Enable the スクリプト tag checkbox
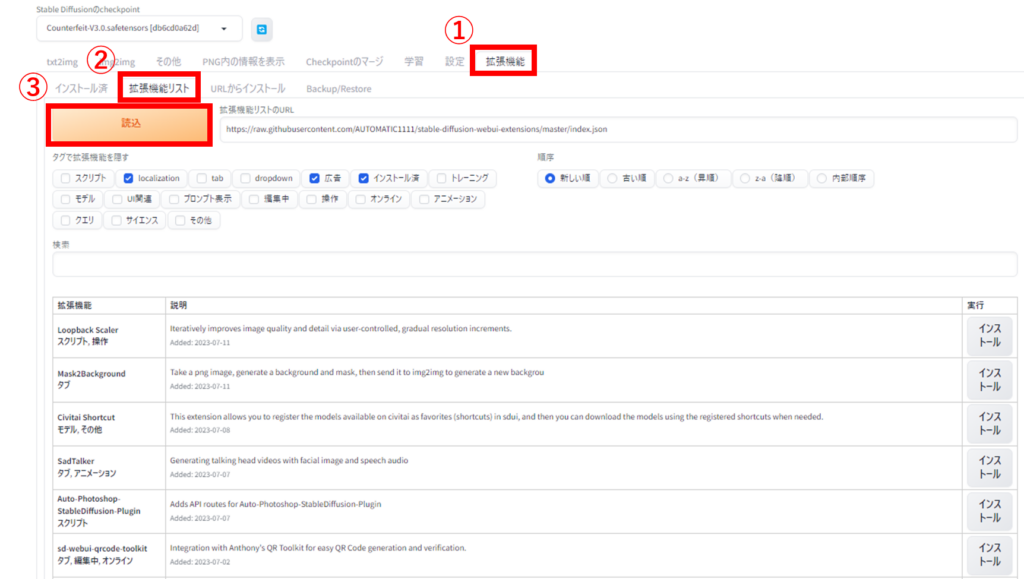Viewport: 1024px width, 579px height. [66, 178]
